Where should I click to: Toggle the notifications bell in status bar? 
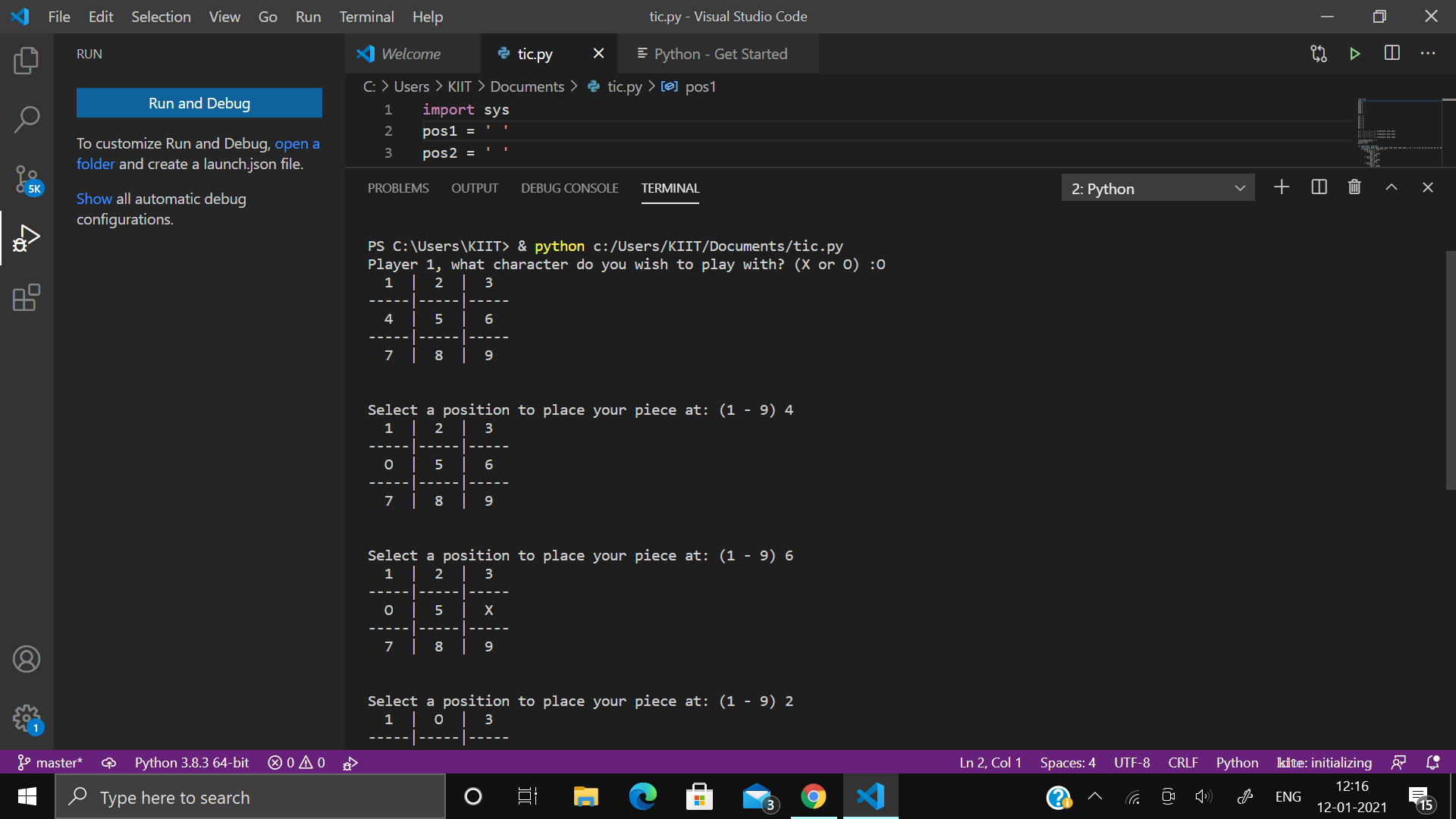pyautogui.click(x=1432, y=762)
